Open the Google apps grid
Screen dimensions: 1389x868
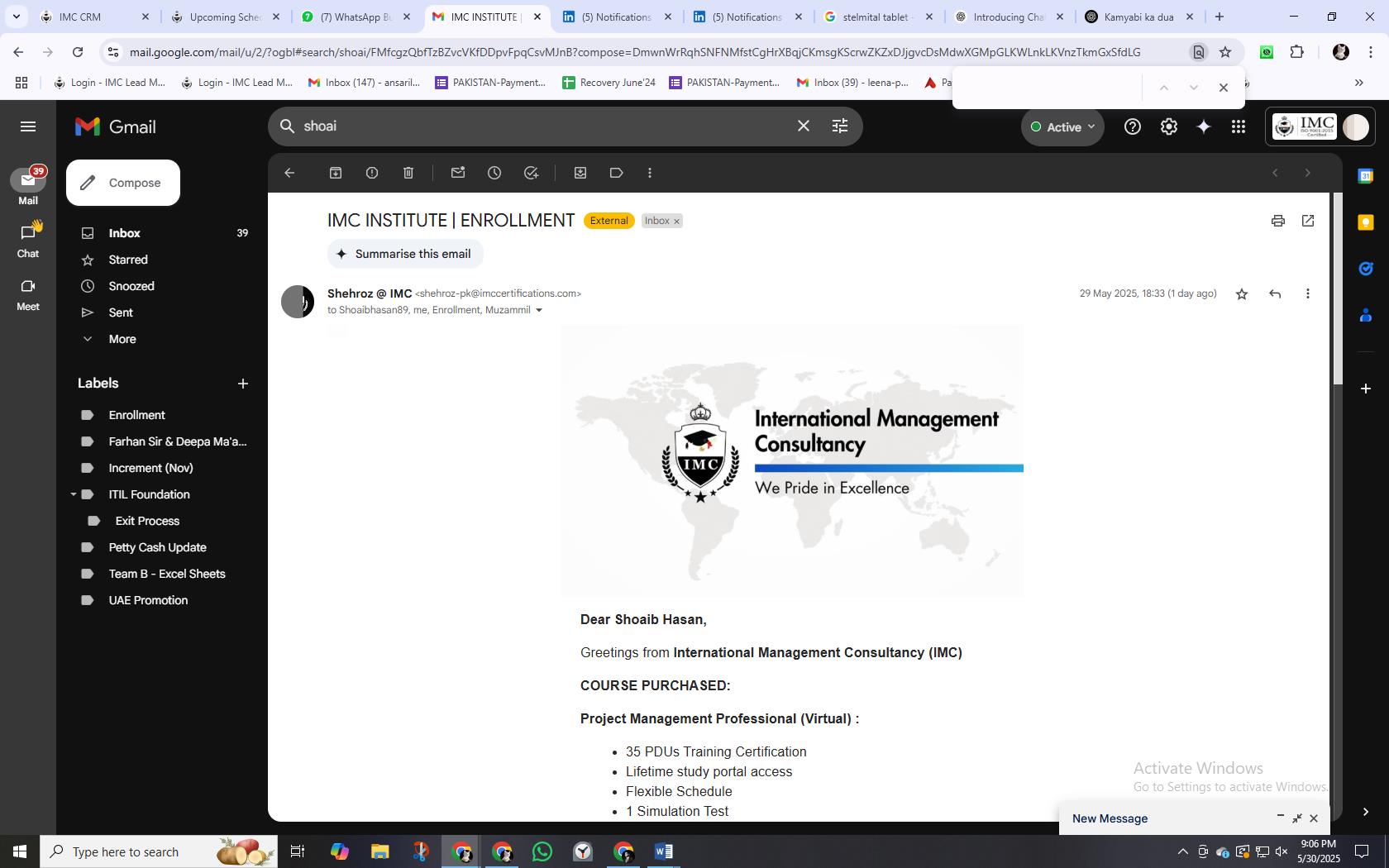(x=1239, y=126)
